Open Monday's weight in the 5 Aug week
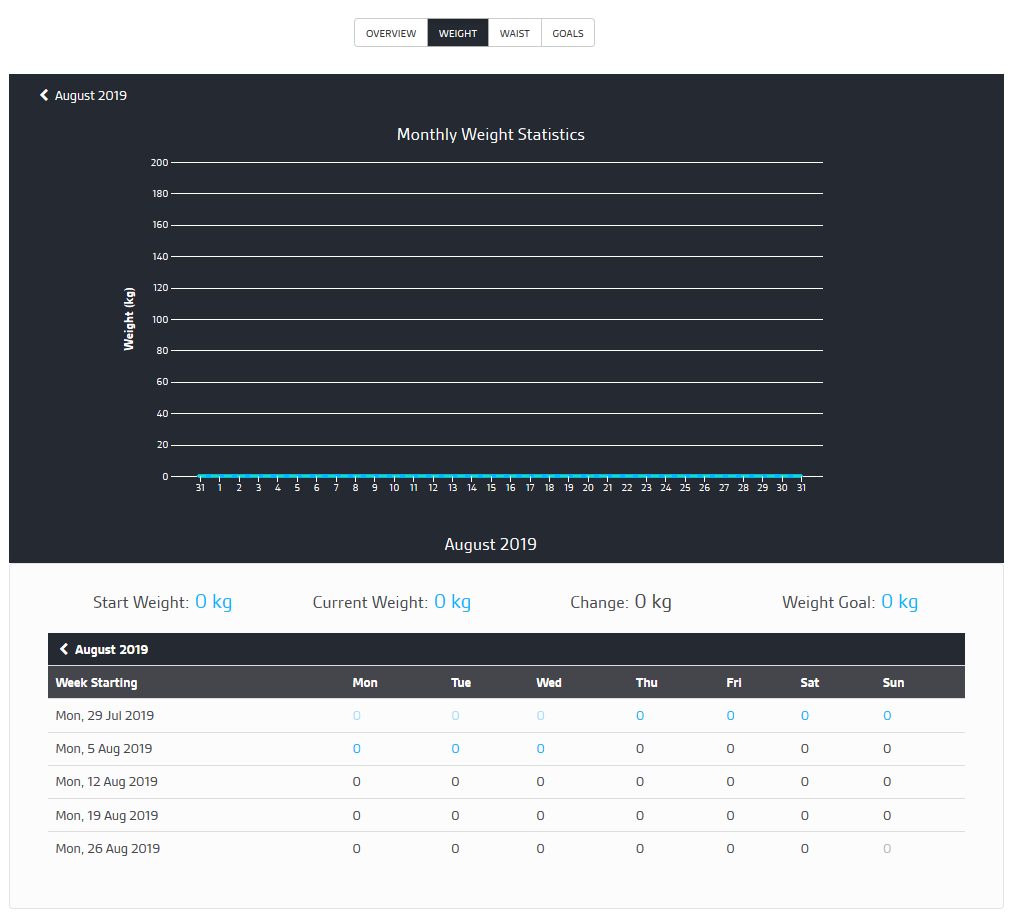1011x916 pixels. click(x=357, y=748)
